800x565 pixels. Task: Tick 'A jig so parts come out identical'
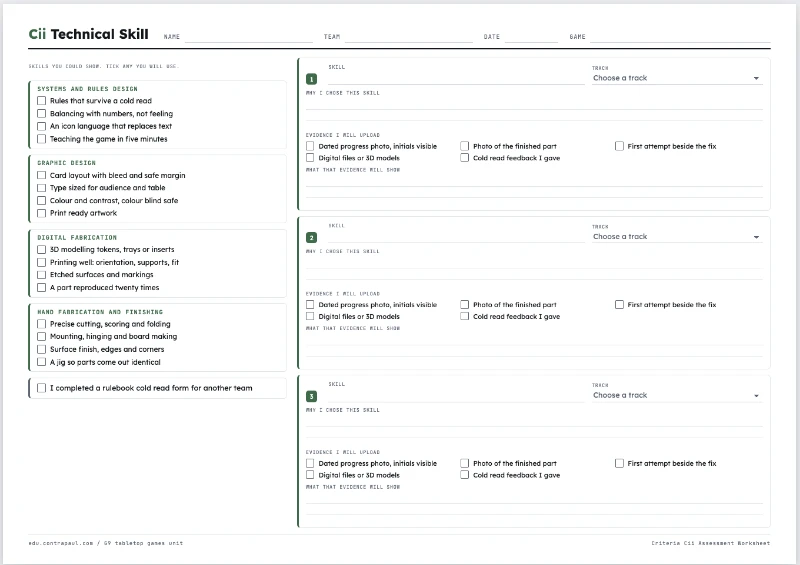tap(41, 362)
